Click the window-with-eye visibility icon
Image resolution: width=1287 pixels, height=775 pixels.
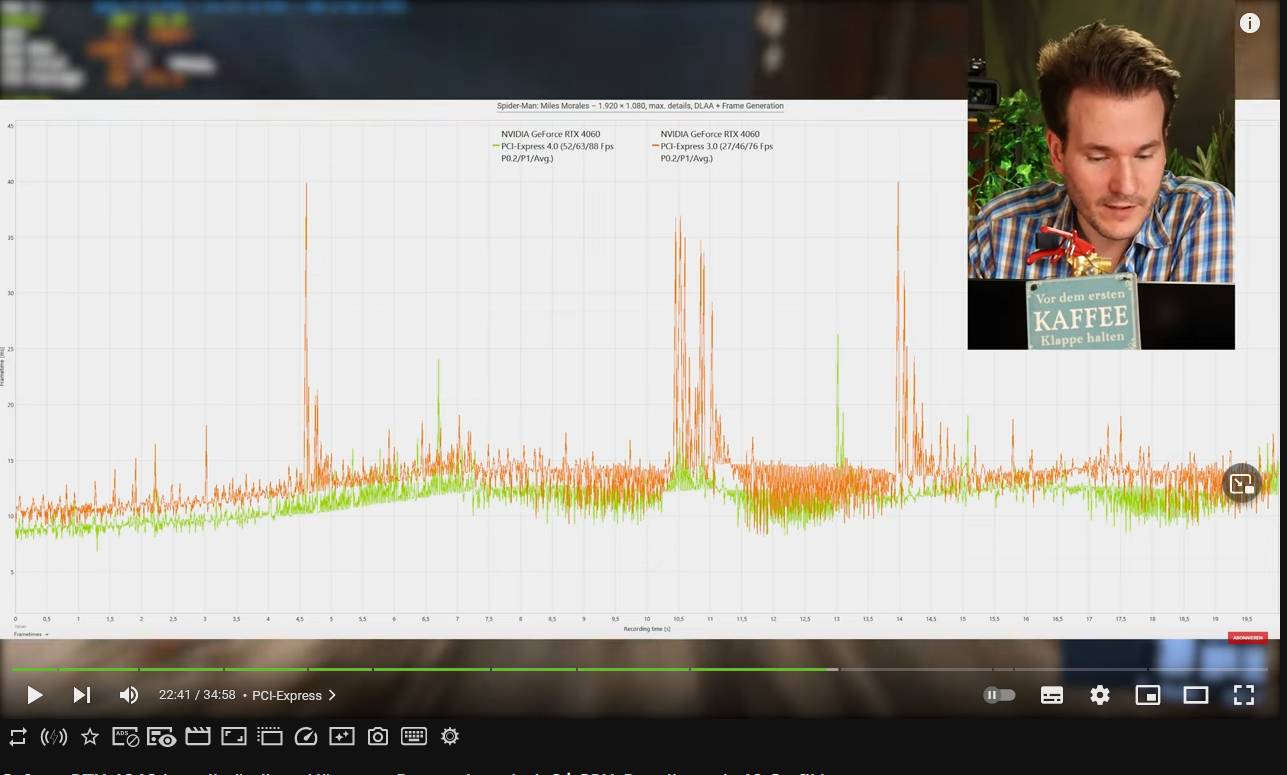161,737
